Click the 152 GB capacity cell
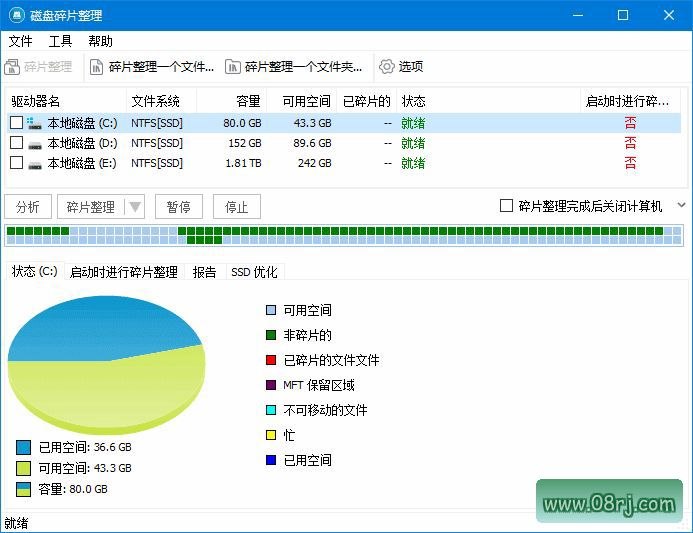This screenshot has height=533, width=693. click(245, 143)
